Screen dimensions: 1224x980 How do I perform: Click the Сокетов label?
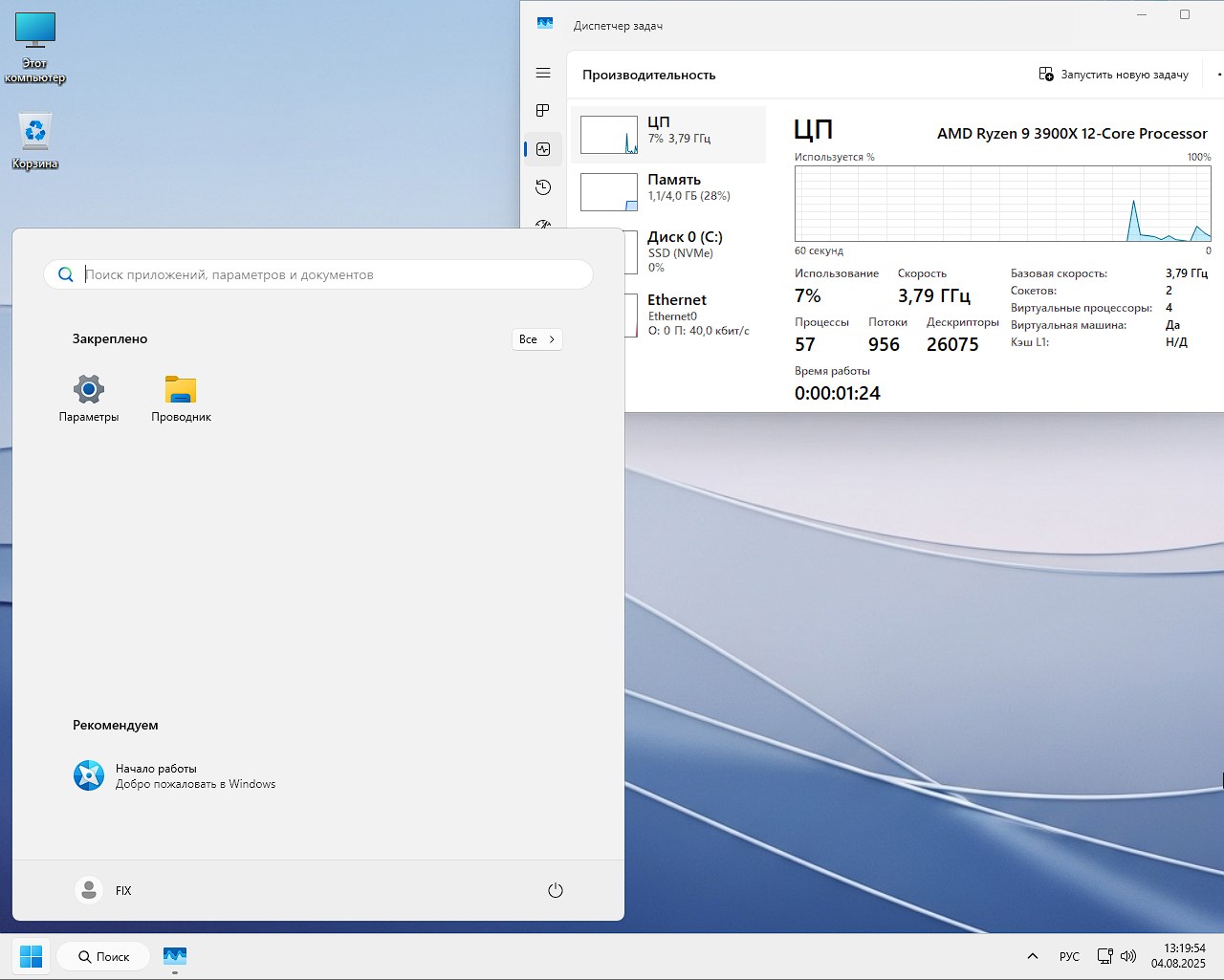pyautogui.click(x=1034, y=291)
